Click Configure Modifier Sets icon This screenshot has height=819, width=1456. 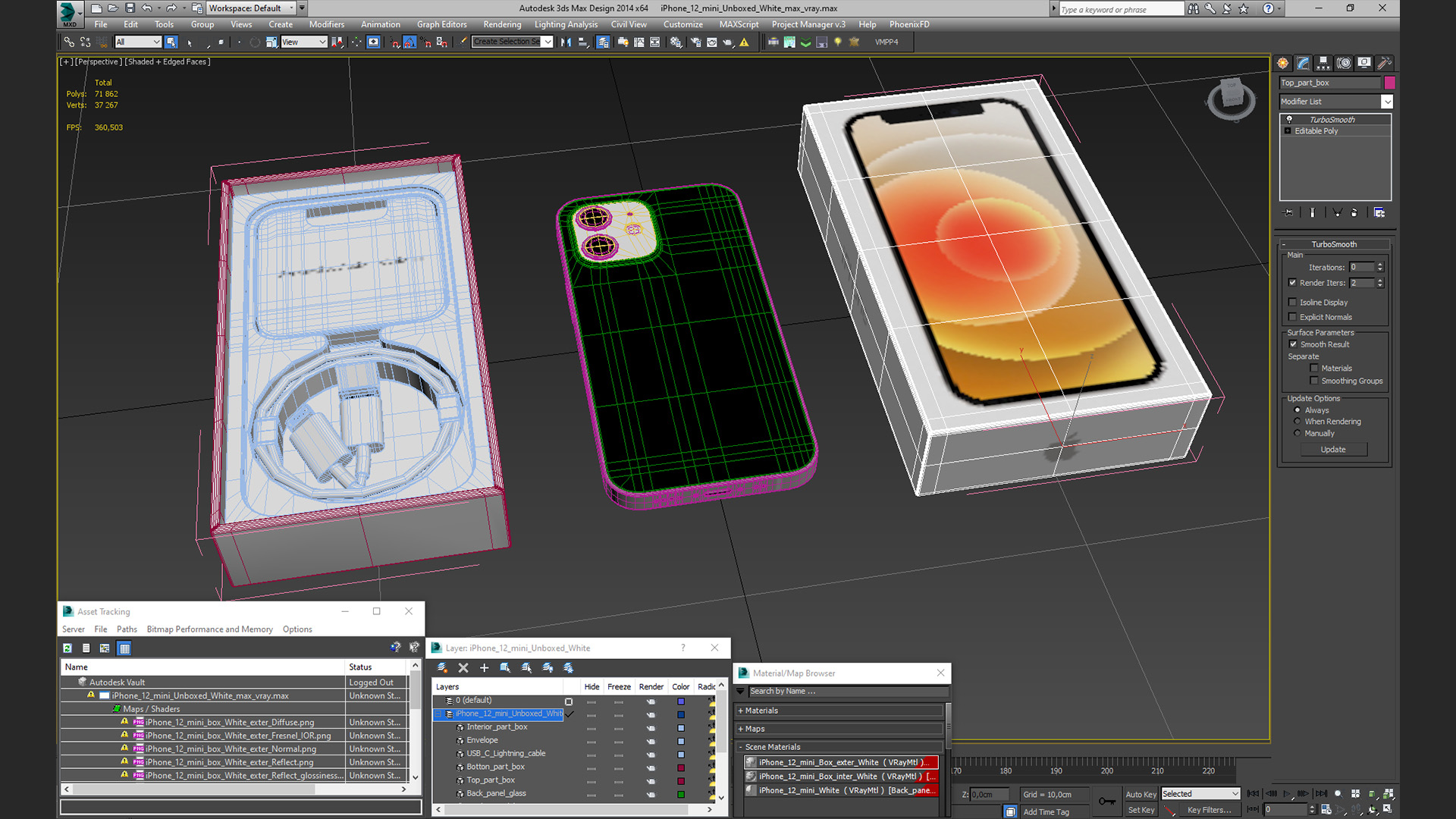click(x=1379, y=213)
